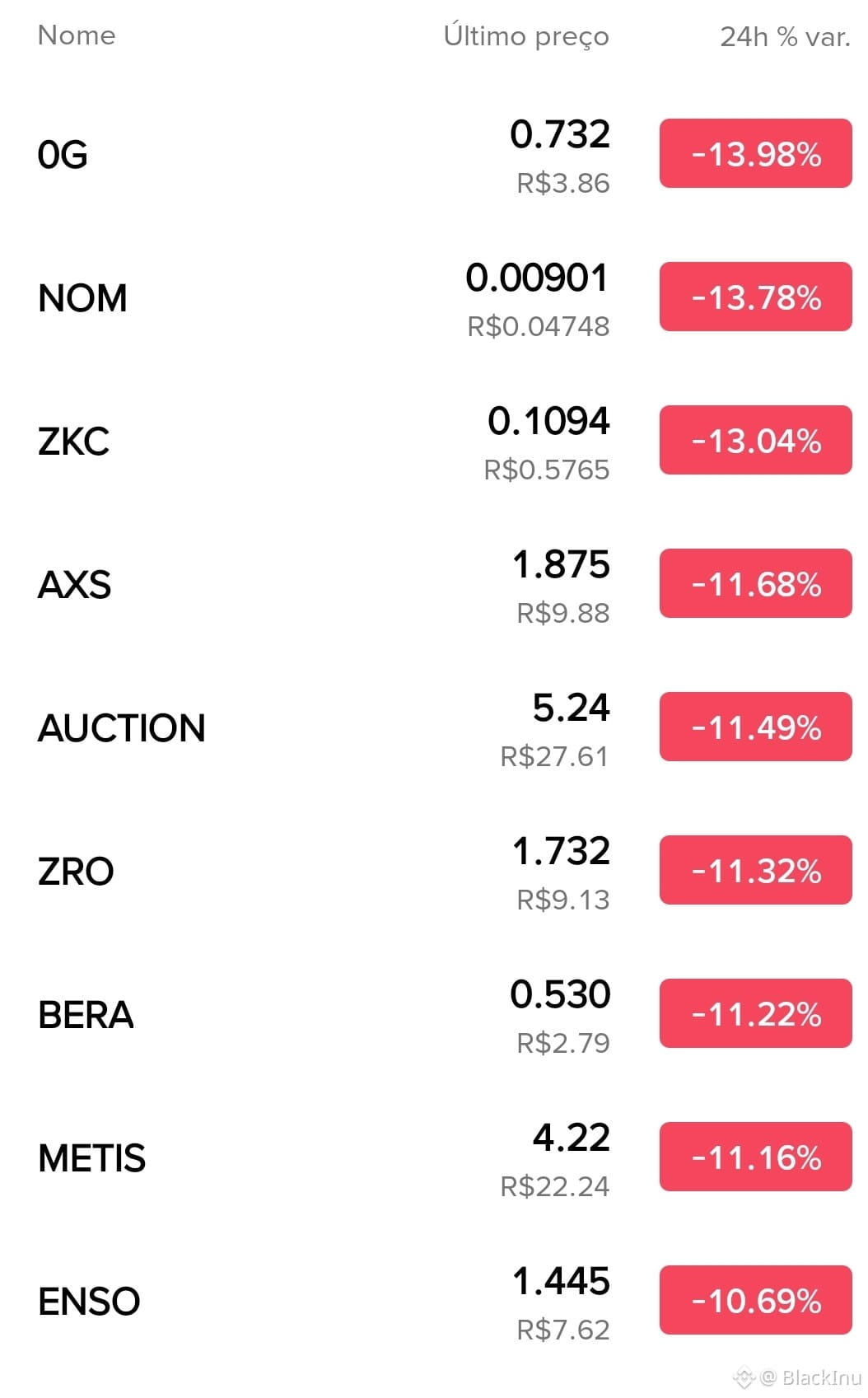This screenshot has width=868, height=1398.
Task: Select the ZKC coin name
Action: pos(73,442)
